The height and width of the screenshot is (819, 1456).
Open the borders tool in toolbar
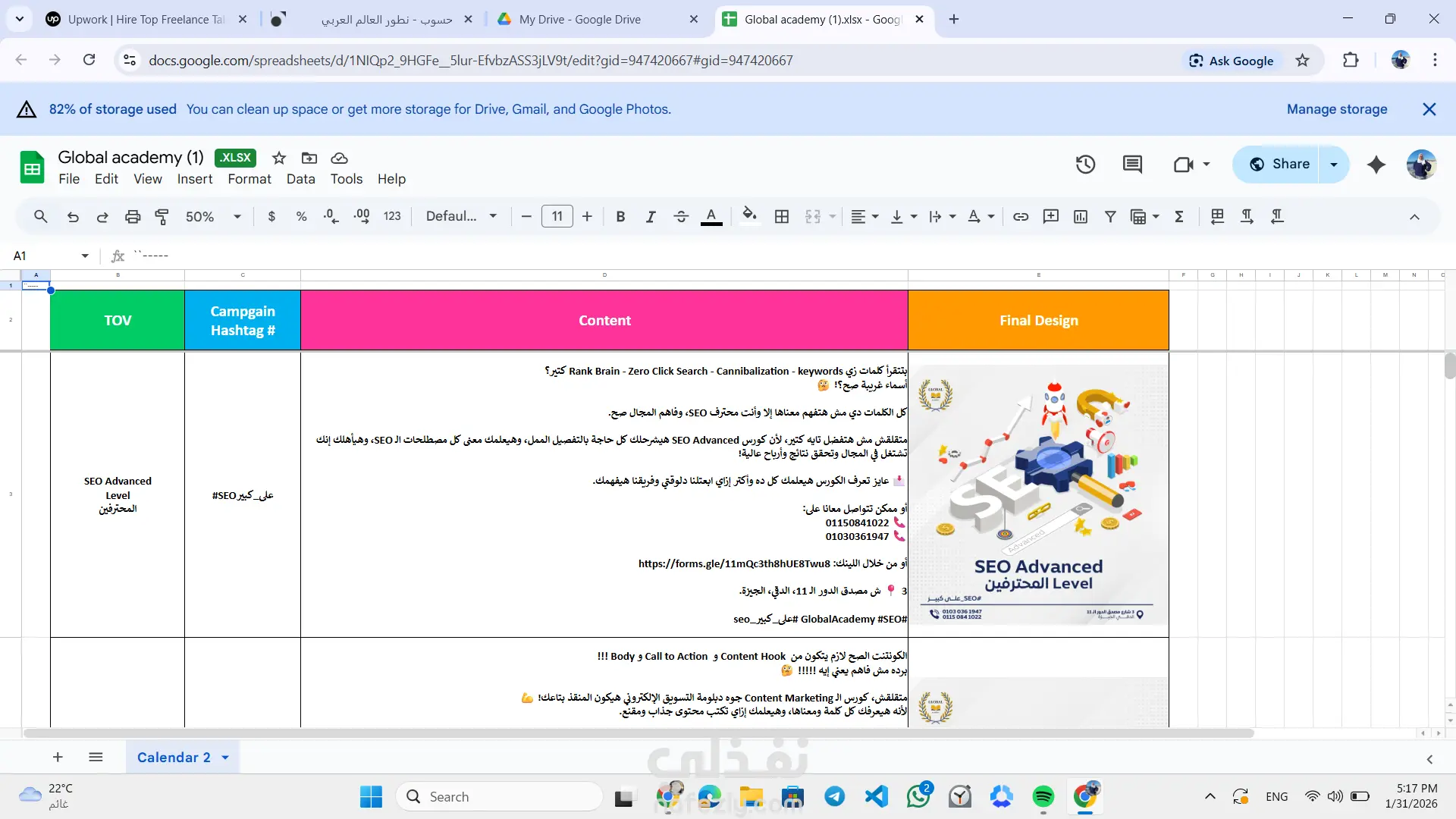coord(782,217)
